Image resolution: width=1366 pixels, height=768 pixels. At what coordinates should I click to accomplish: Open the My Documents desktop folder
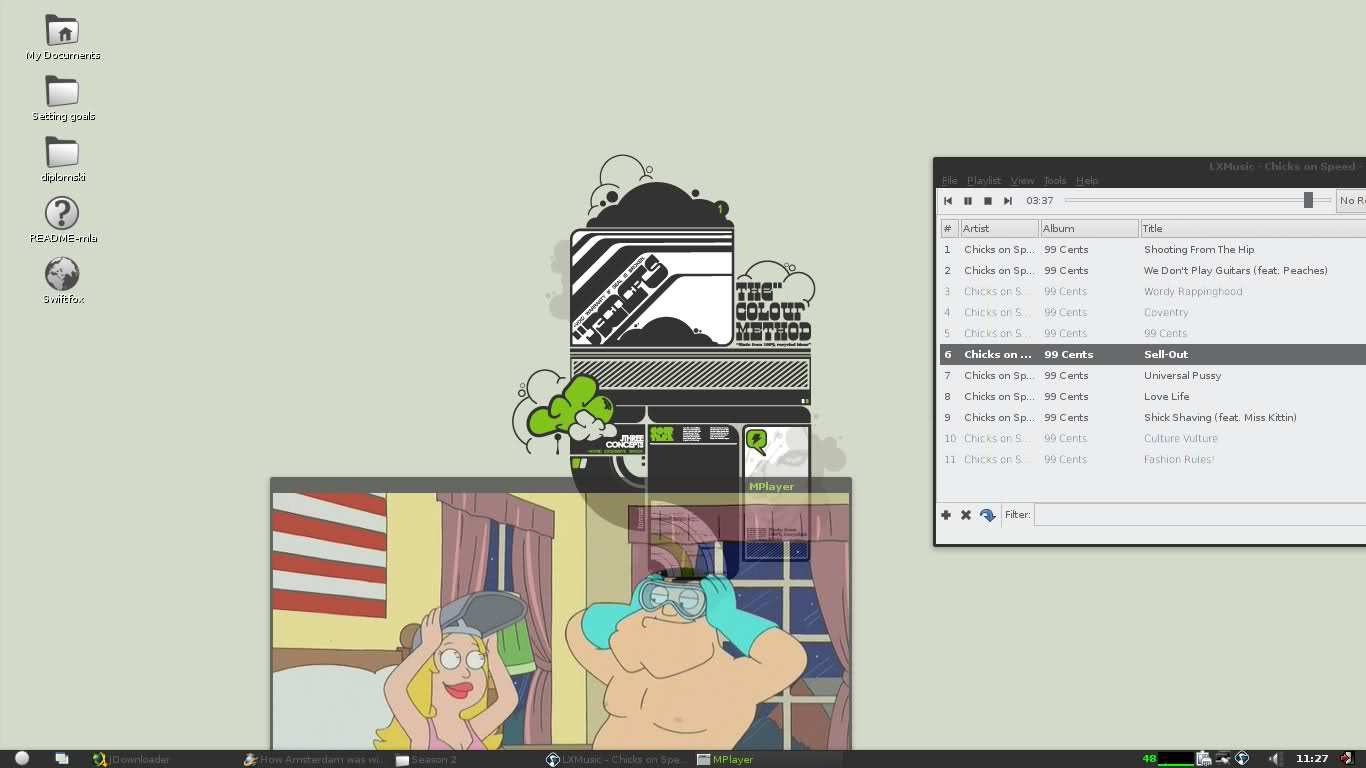pyautogui.click(x=62, y=38)
